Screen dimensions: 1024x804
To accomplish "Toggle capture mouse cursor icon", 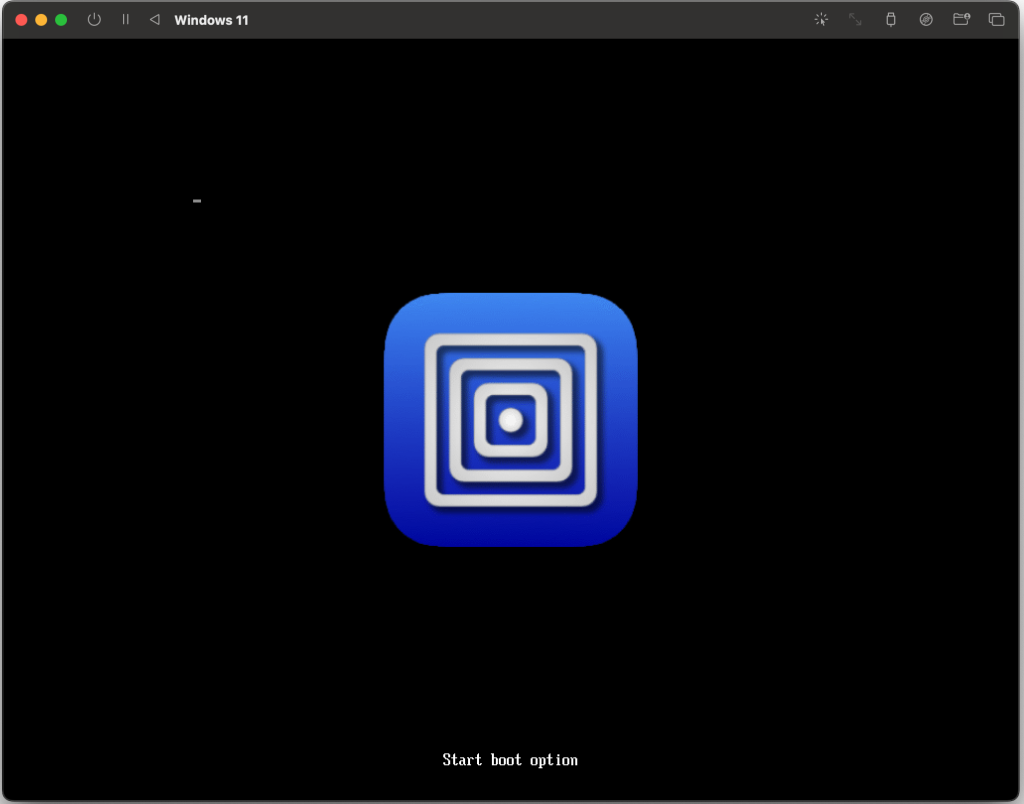I will pos(821,20).
